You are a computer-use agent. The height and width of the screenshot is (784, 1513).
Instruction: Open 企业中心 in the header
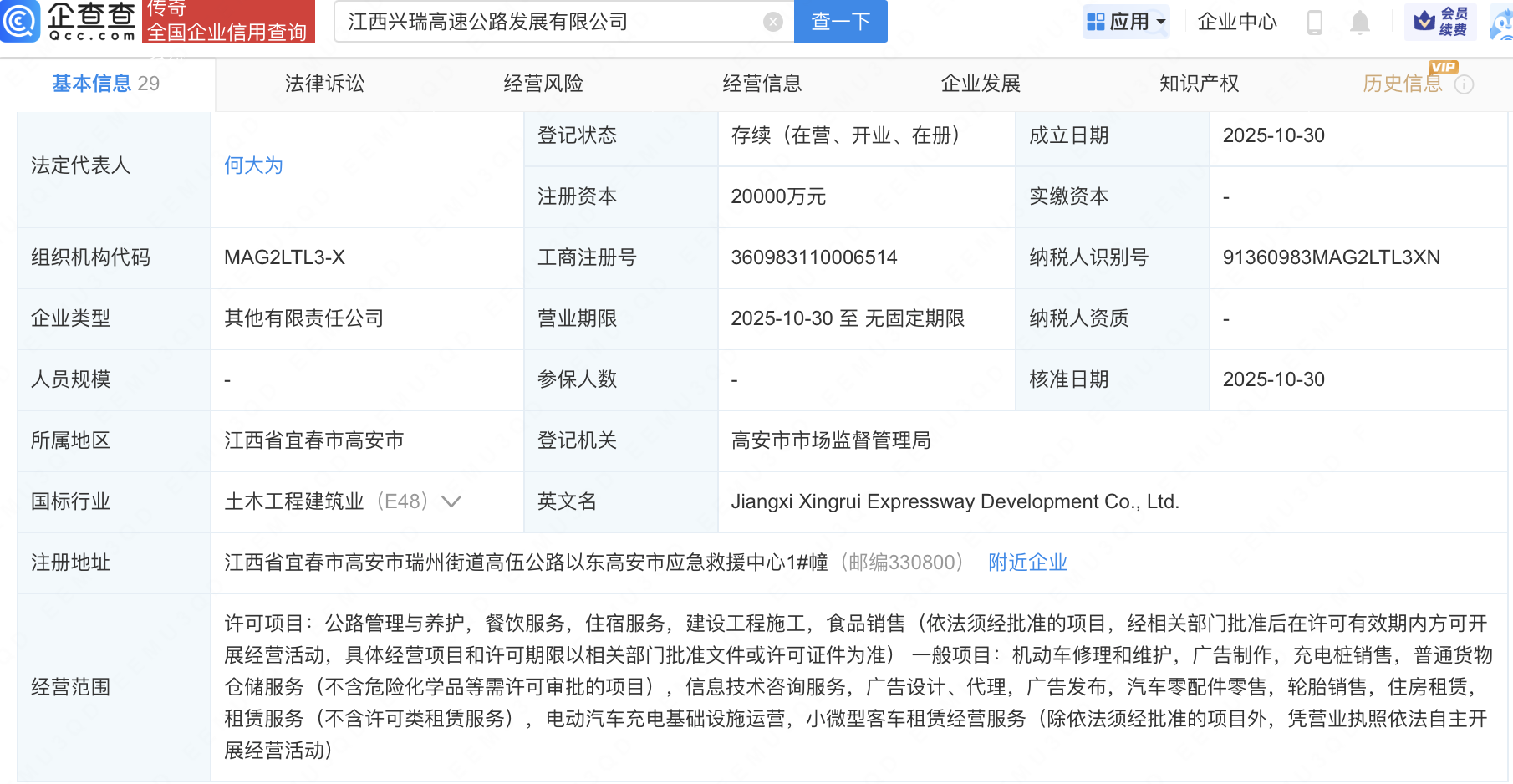pyautogui.click(x=1237, y=22)
